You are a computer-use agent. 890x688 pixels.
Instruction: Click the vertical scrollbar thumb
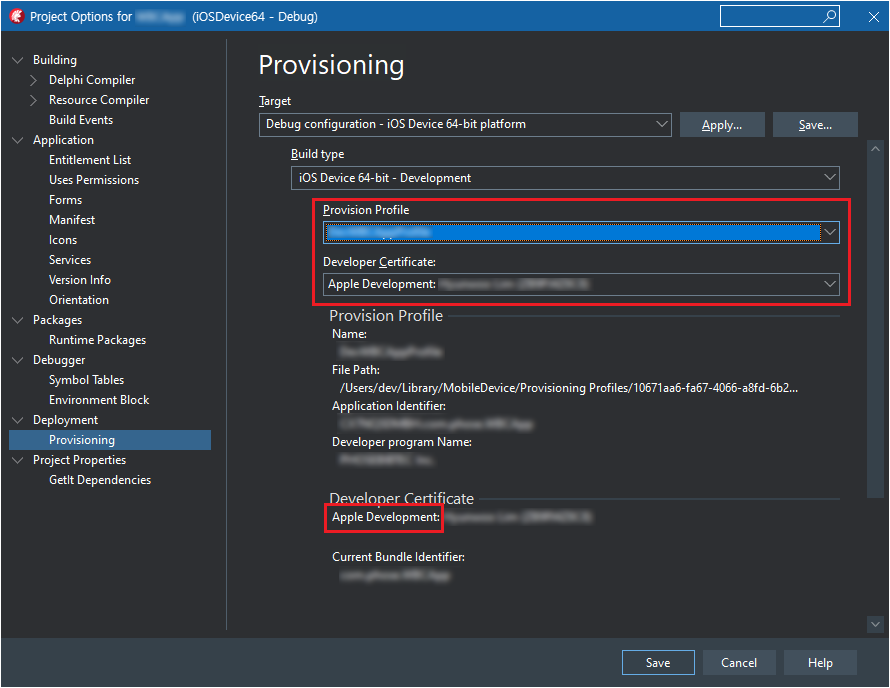coord(875,327)
